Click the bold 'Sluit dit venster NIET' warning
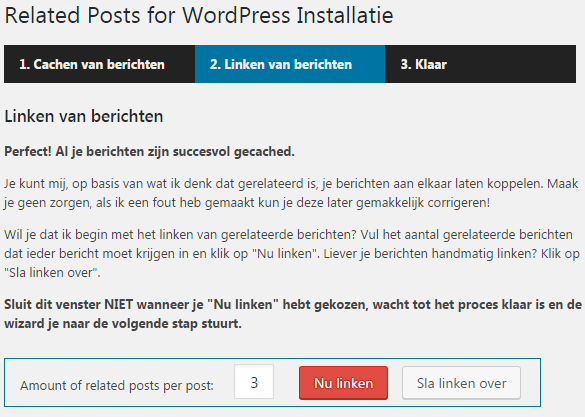Screen dimensions: 585x417 coord(293,314)
